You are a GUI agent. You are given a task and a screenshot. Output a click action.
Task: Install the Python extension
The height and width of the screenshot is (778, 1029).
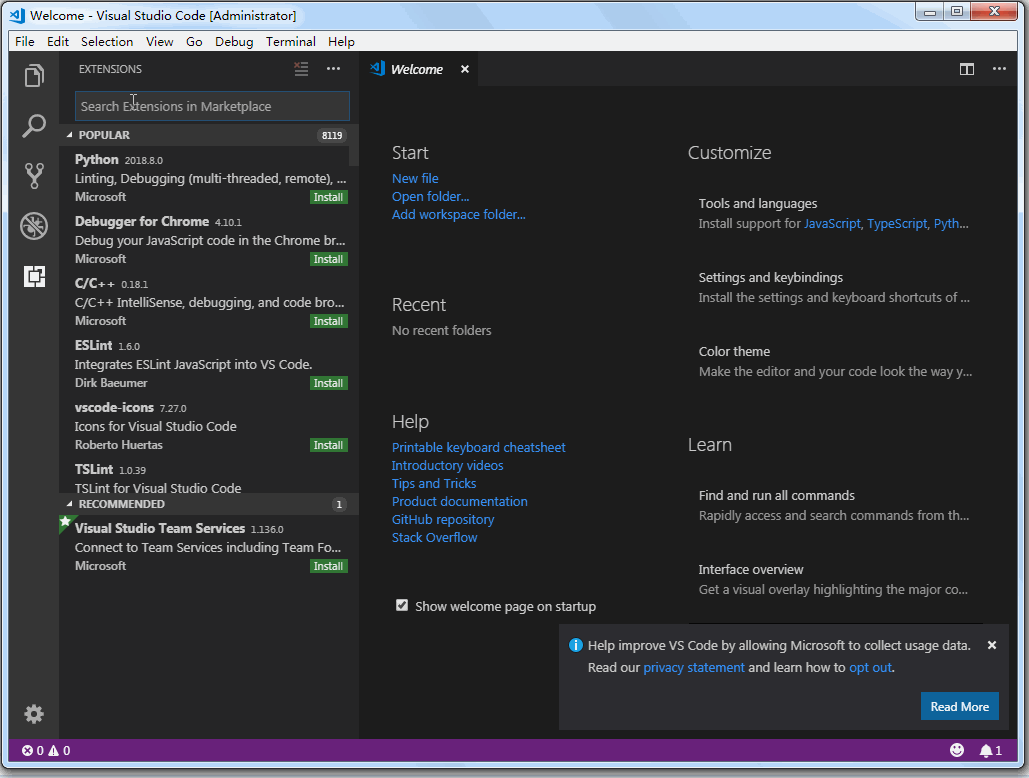coord(328,197)
